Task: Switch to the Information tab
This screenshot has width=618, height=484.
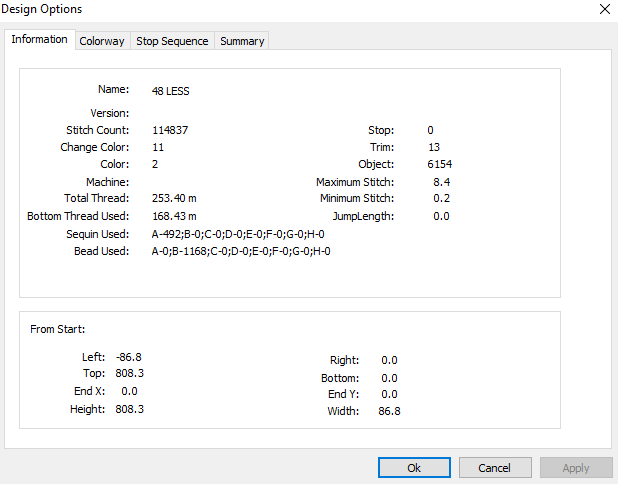Action: pyautogui.click(x=39, y=39)
